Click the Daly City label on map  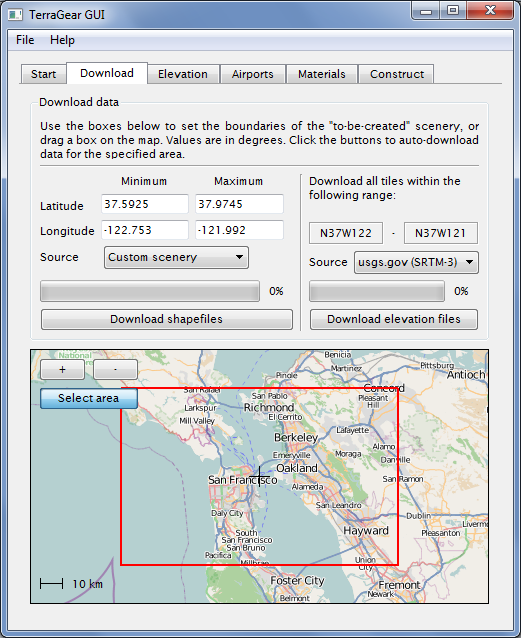click(227, 513)
